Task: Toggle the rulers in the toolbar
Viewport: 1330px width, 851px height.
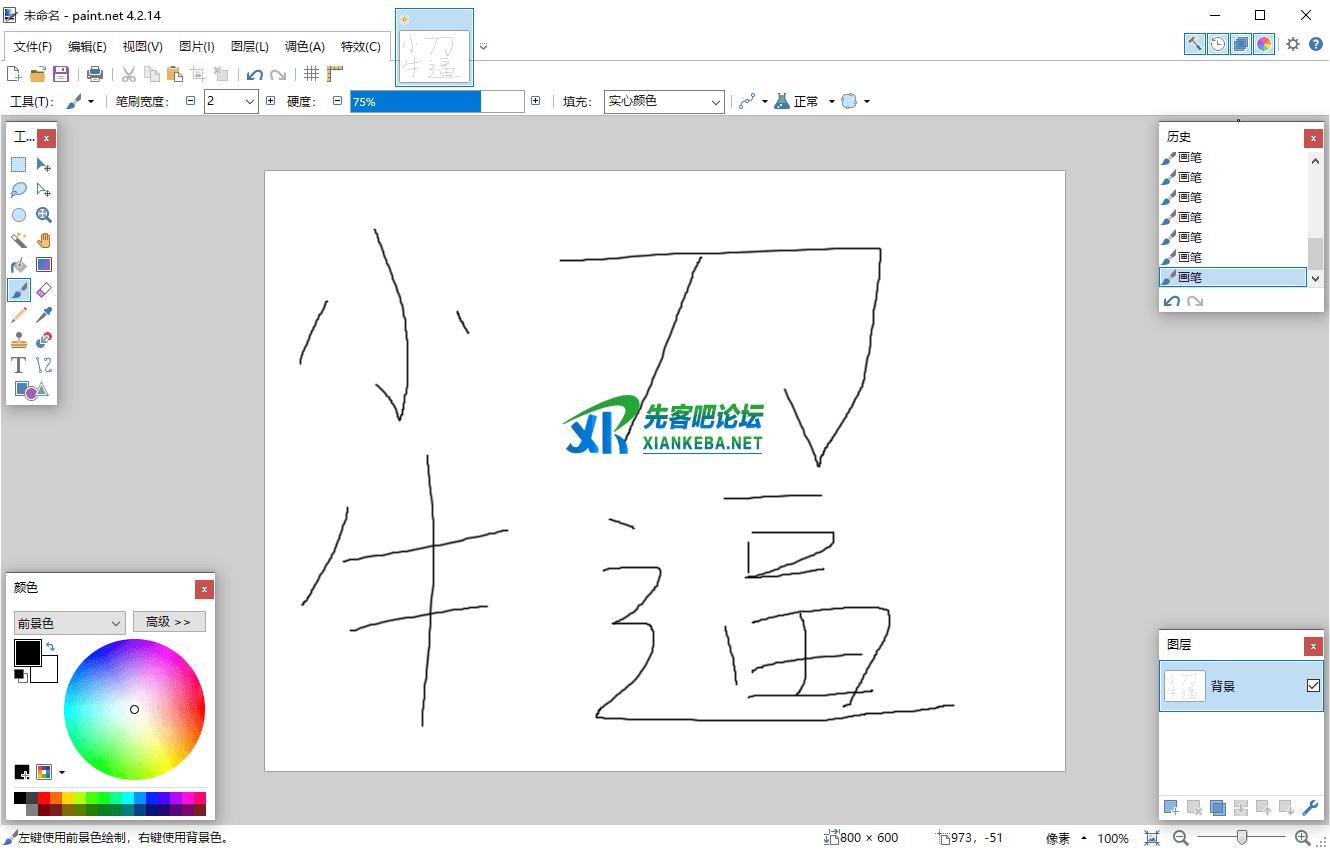Action: point(335,73)
